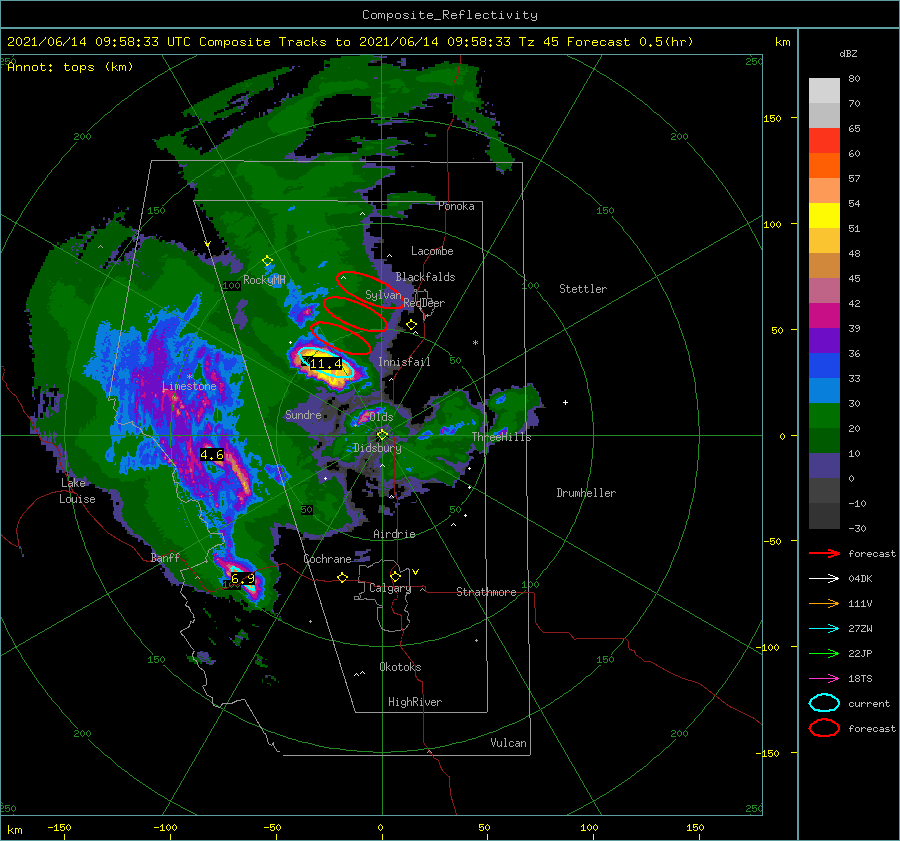
Task: Click the Innisfail town label
Action: [404, 362]
